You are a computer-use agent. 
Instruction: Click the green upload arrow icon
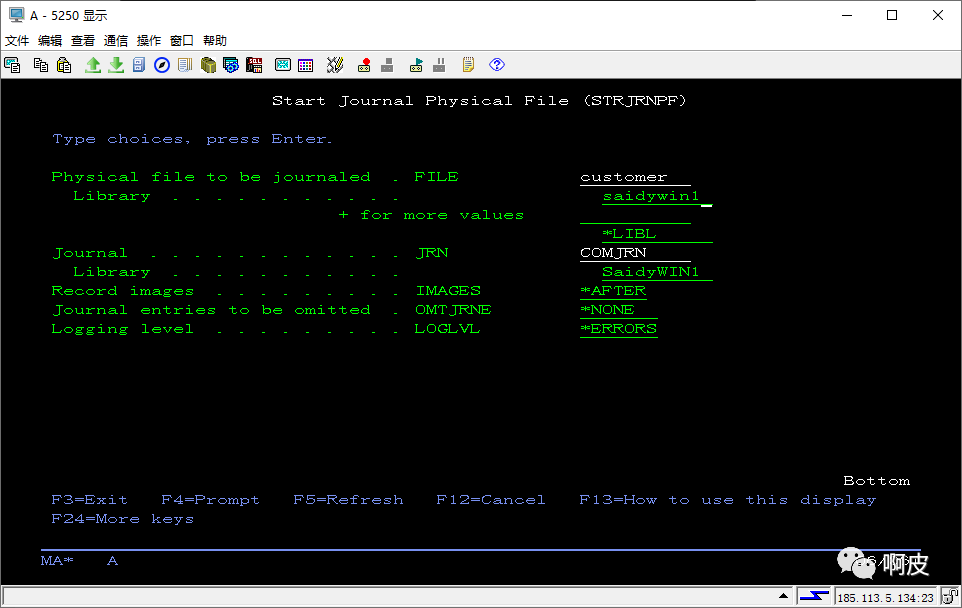coord(93,65)
